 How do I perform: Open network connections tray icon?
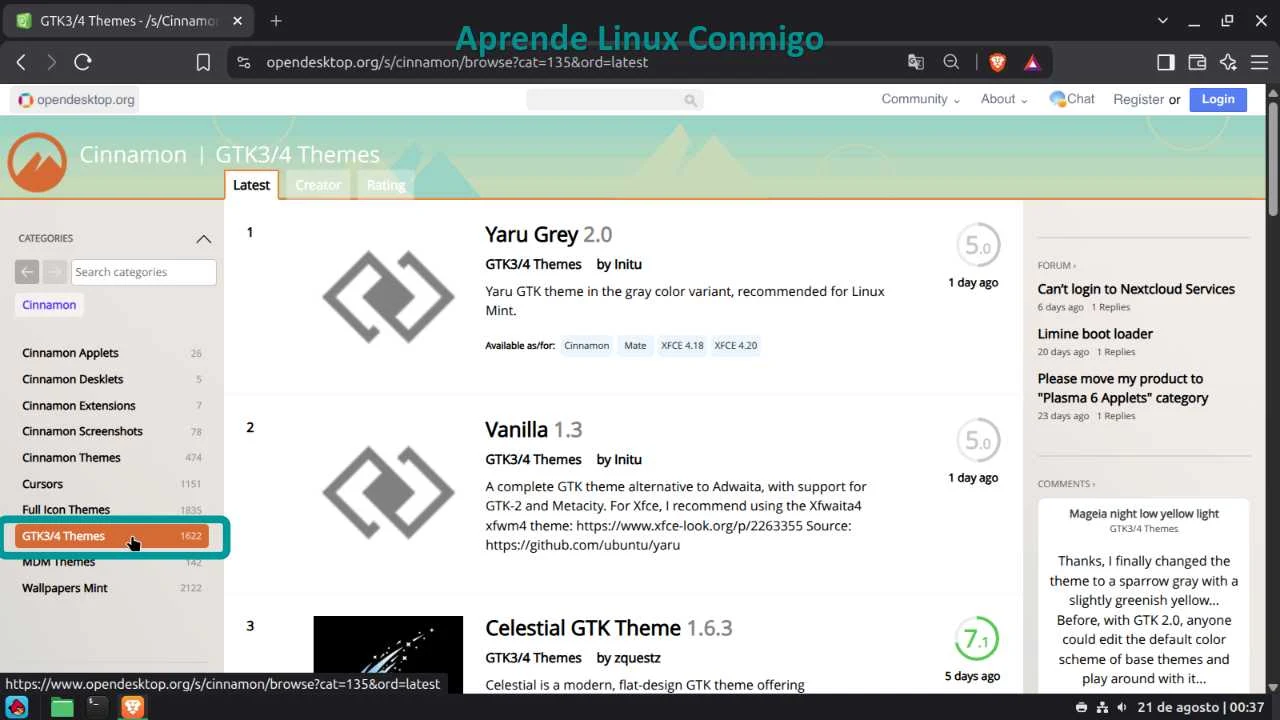coord(1102,707)
